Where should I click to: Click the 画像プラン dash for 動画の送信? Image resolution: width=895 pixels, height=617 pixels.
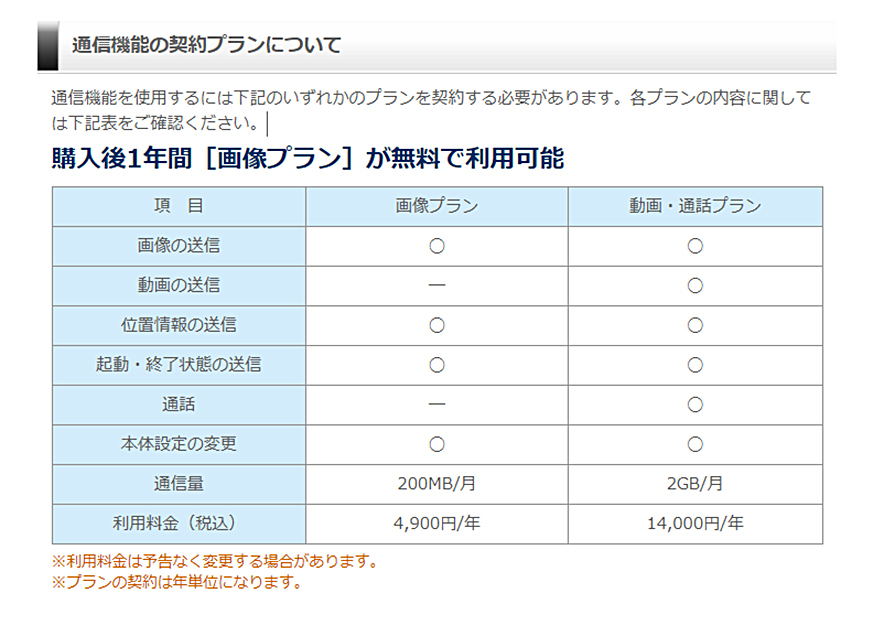click(436, 286)
